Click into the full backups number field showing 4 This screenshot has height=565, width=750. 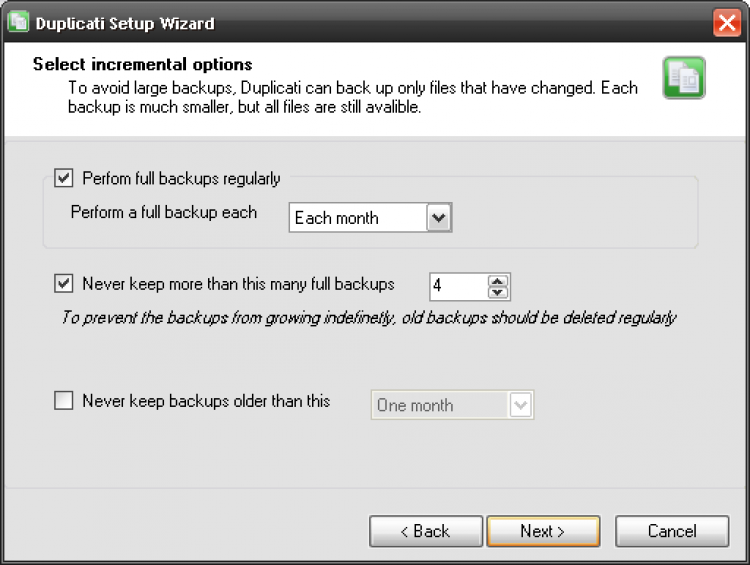click(458, 287)
